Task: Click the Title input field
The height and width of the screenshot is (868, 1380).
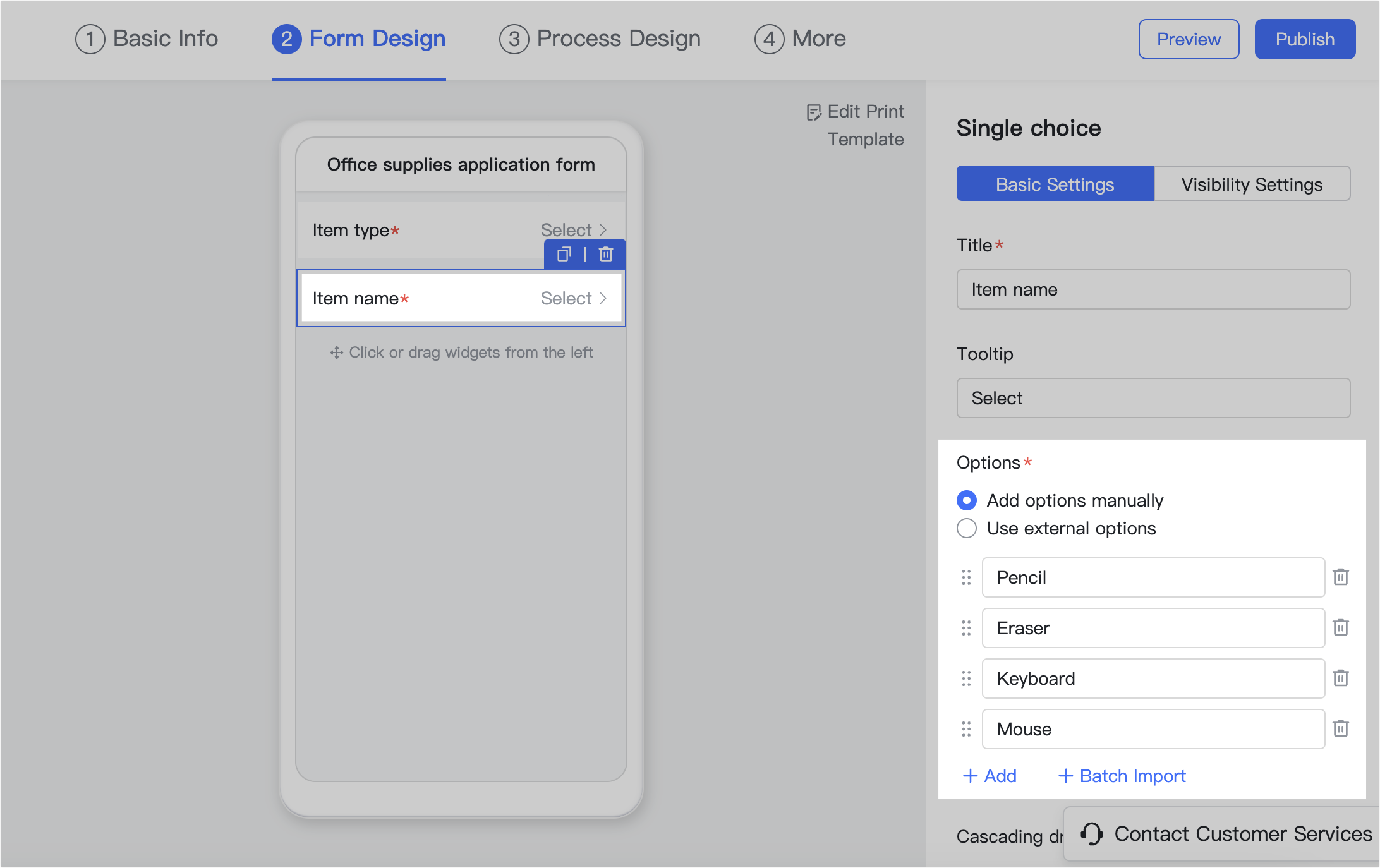Action: pyautogui.click(x=1153, y=289)
